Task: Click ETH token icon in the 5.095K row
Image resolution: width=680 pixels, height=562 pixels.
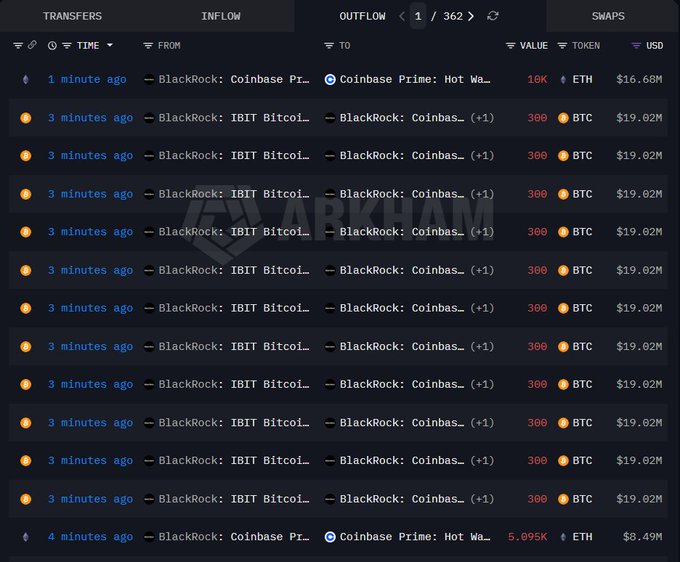Action: point(563,537)
